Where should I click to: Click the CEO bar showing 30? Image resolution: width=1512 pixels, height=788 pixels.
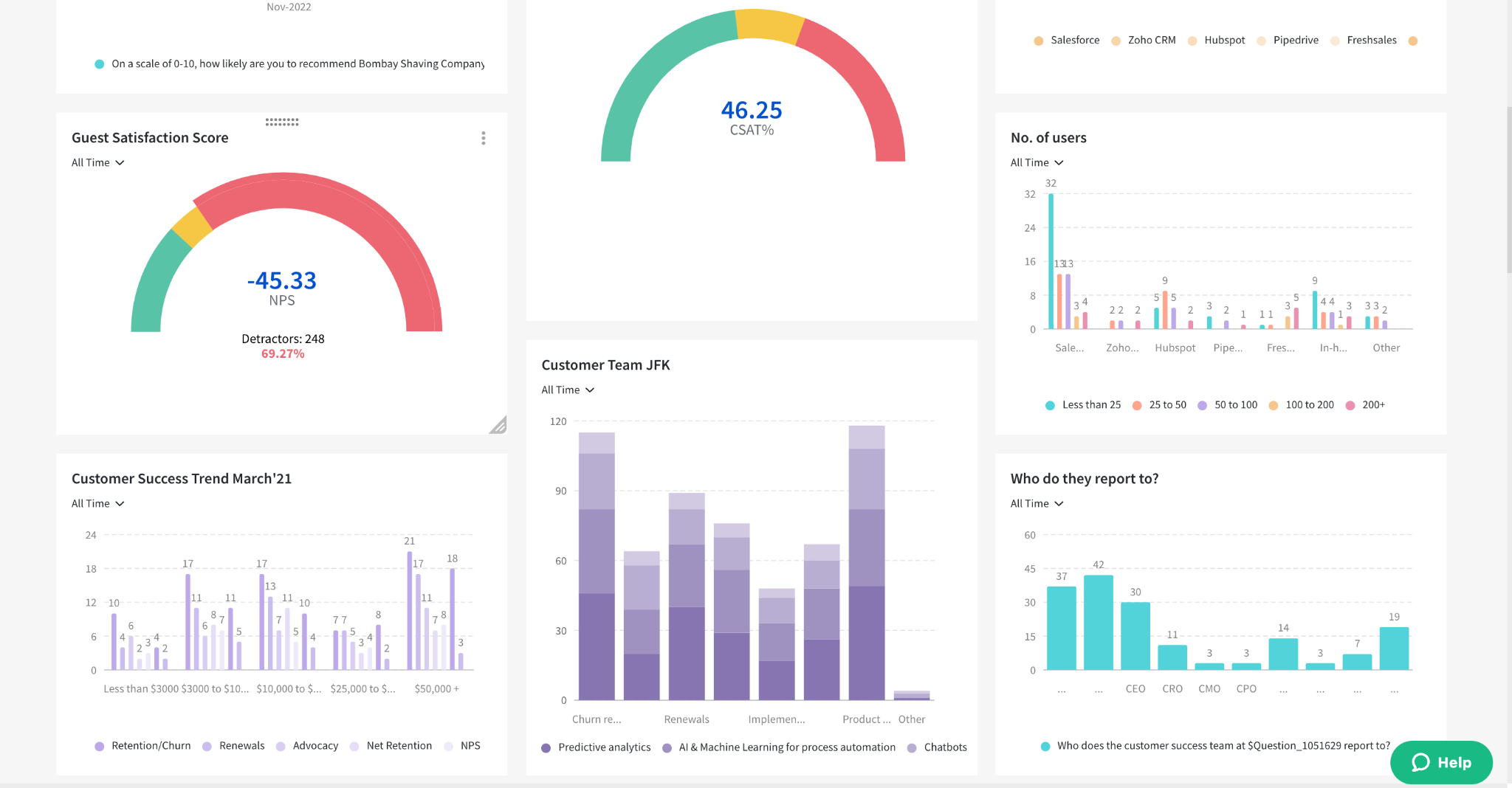[x=1135, y=636]
